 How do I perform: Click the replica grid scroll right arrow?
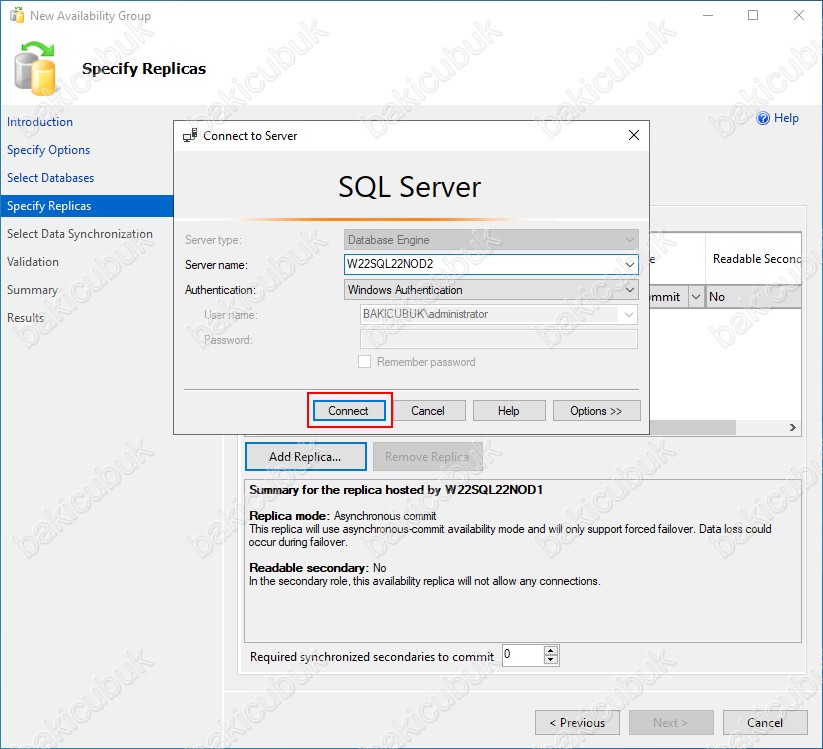click(793, 428)
